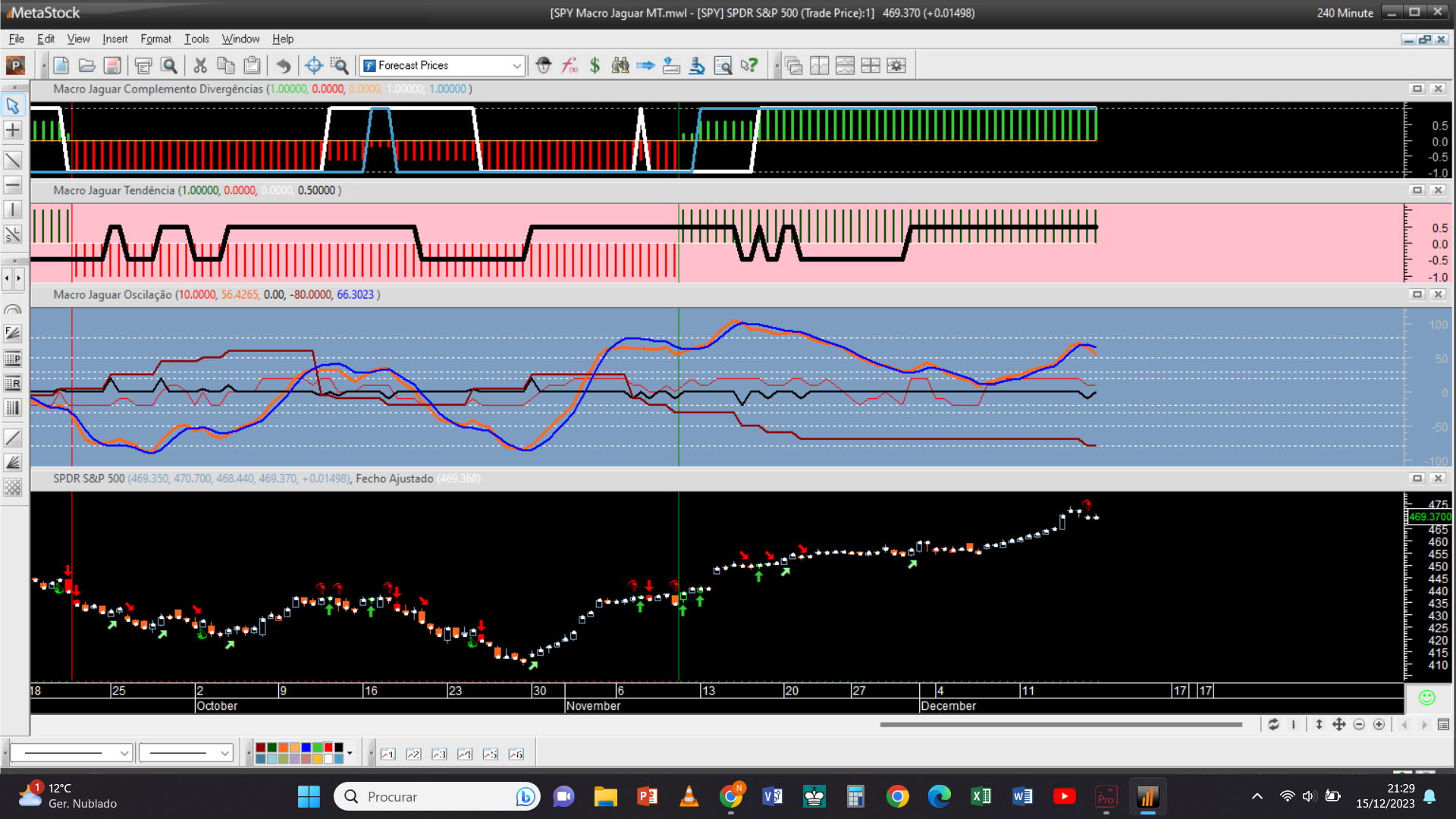1456x819 pixels.
Task: Maximize the Macro Jaguar Tendência pane
Action: coord(1417,190)
